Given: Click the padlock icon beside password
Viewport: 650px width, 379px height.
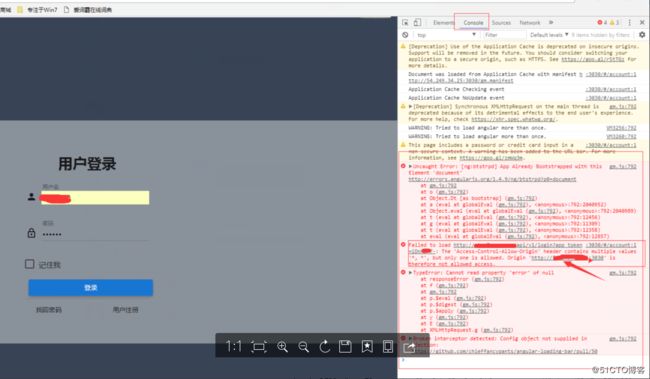Looking at the screenshot, I should [31, 233].
